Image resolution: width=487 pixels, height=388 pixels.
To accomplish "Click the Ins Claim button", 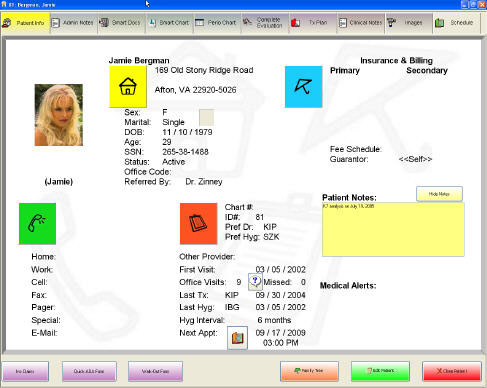I will pos(25,371).
